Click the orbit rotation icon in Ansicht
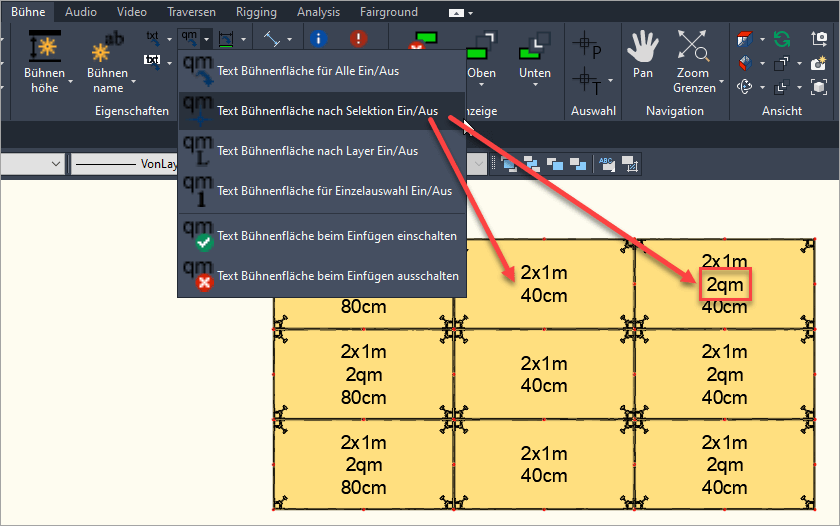 745,87
